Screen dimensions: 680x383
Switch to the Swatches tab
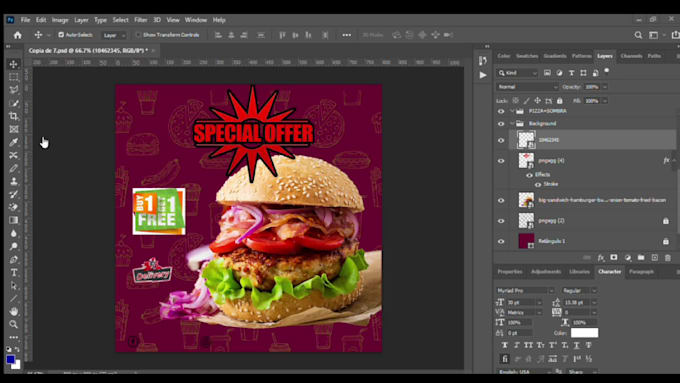[527, 56]
